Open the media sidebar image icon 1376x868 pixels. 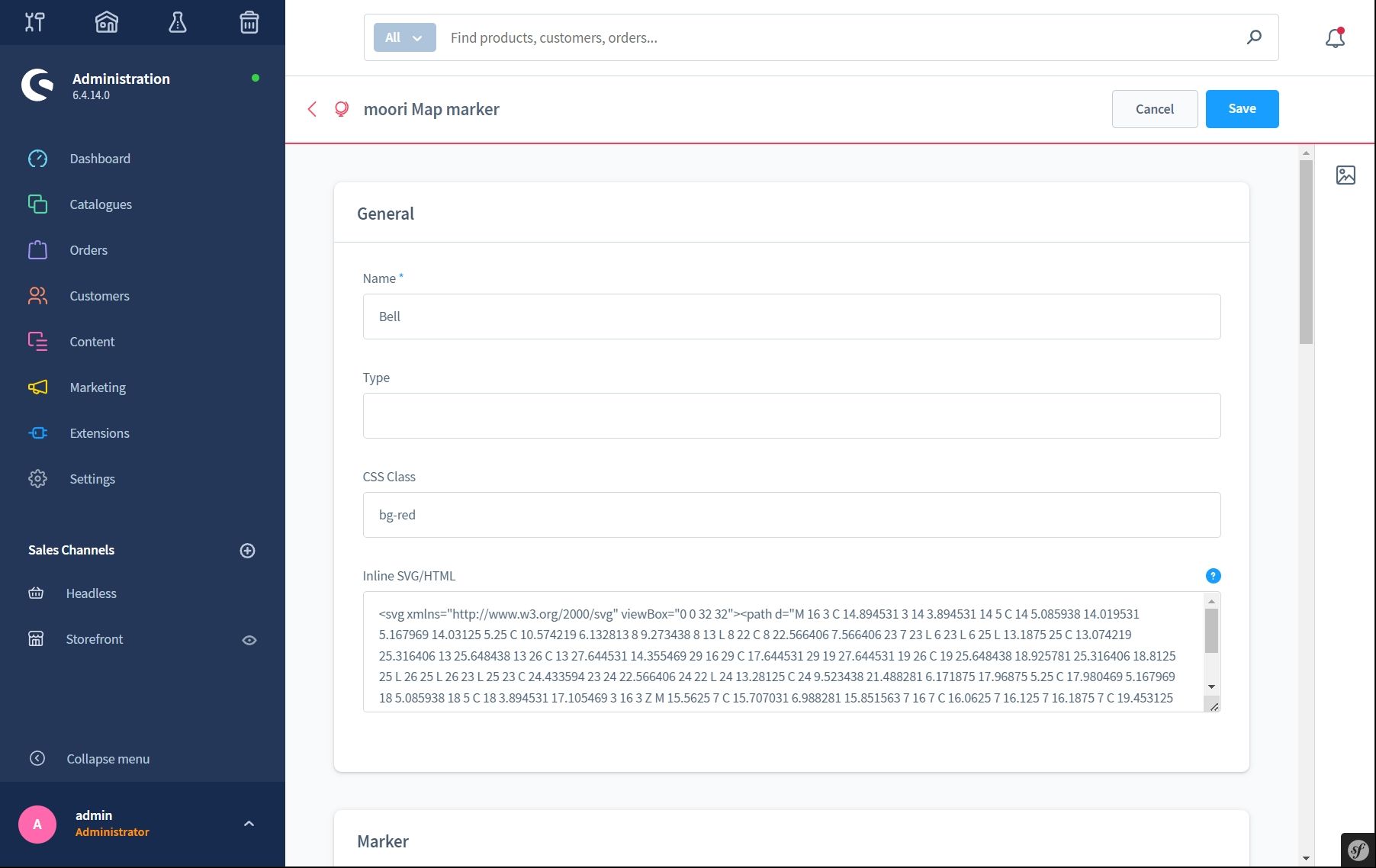1345,175
